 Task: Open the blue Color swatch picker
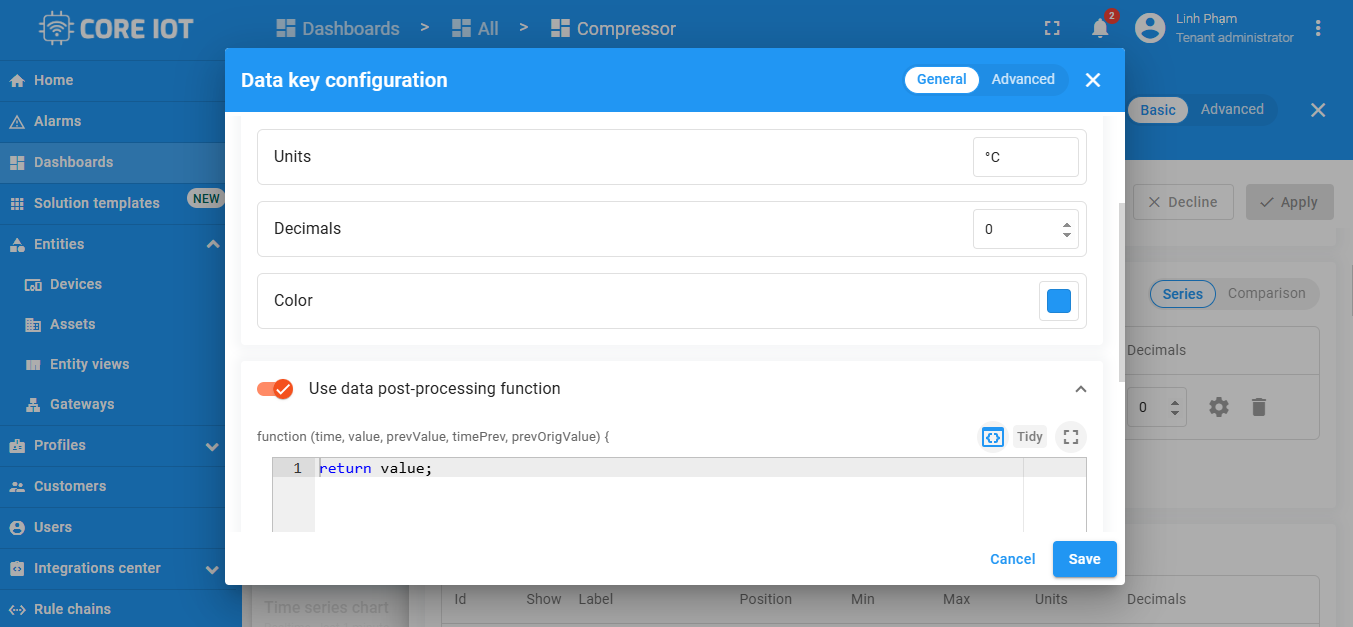click(x=1059, y=301)
